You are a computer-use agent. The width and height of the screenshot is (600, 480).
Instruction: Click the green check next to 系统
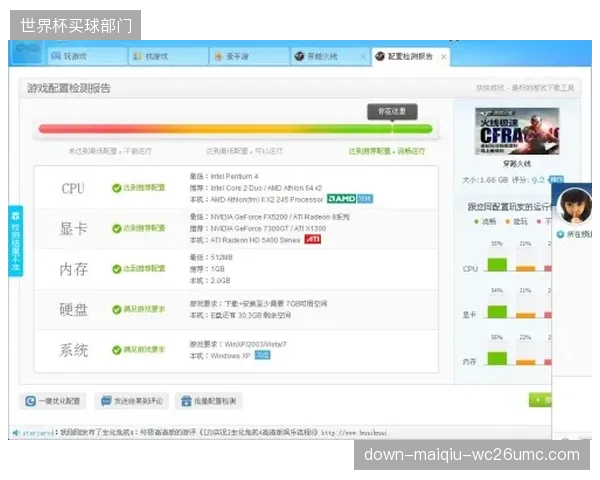[117, 350]
